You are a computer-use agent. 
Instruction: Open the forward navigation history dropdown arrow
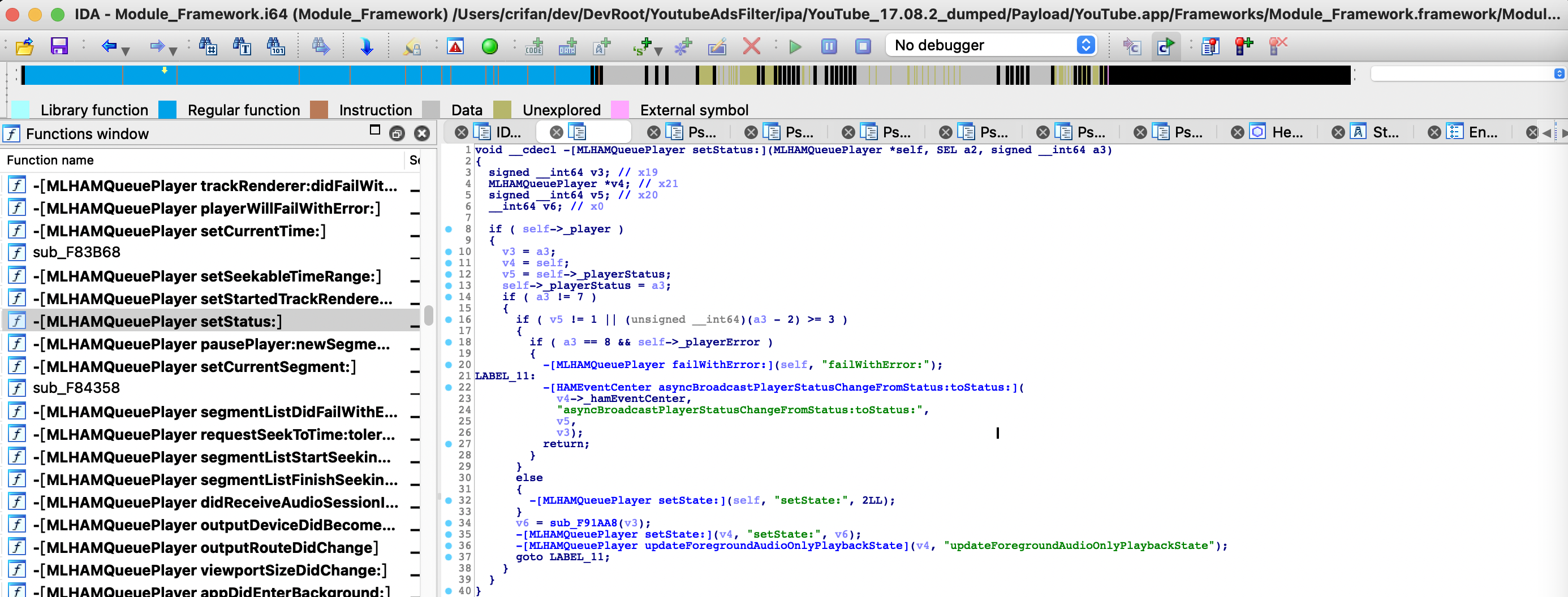pyautogui.click(x=173, y=51)
